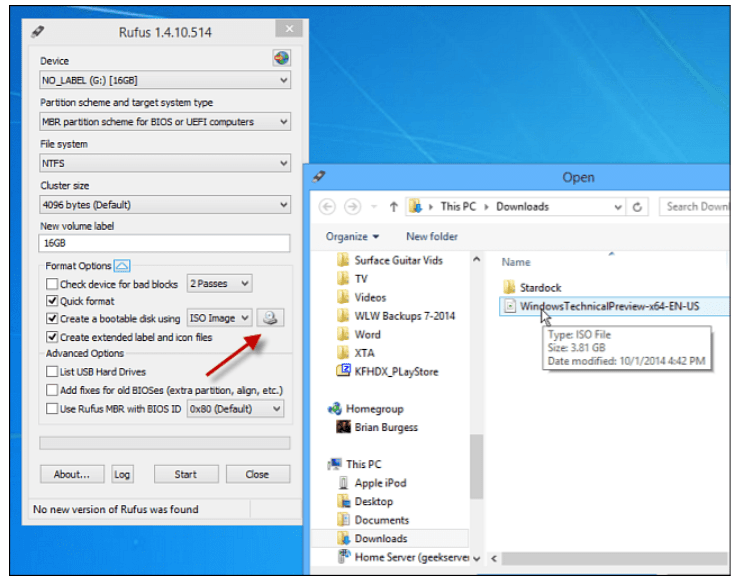737x586 pixels.
Task: Click the back arrow in Open dialog
Action: [x=327, y=206]
